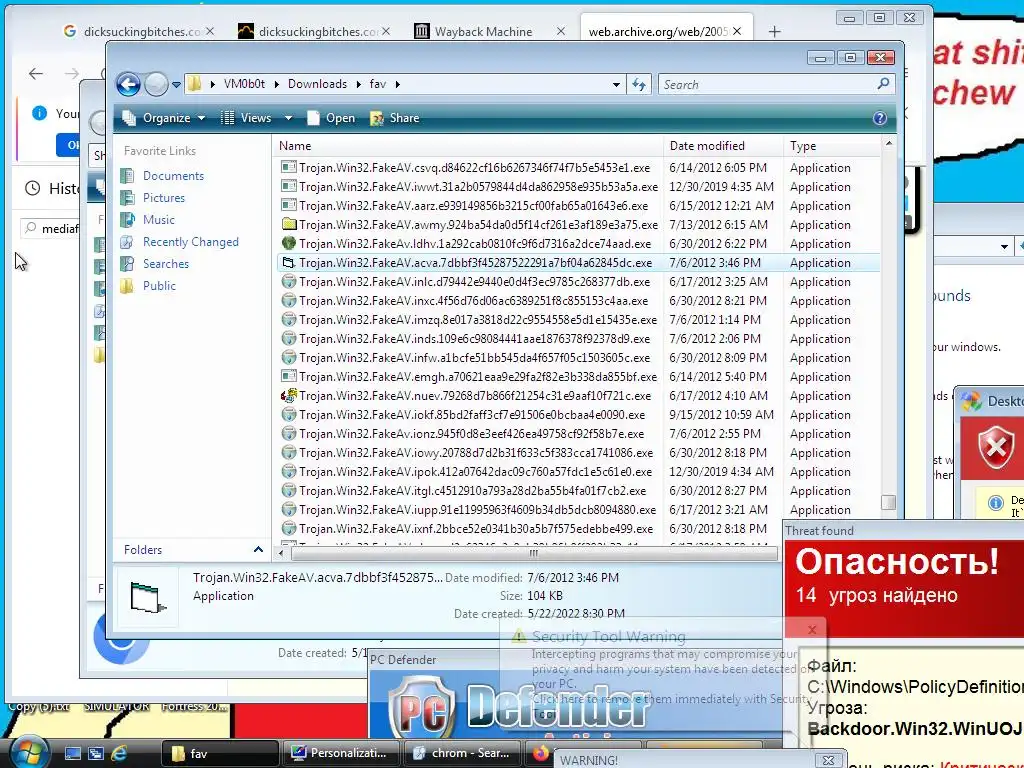Click the Explorer Back navigation arrow
The width and height of the screenshot is (1024, 768).
point(128,84)
